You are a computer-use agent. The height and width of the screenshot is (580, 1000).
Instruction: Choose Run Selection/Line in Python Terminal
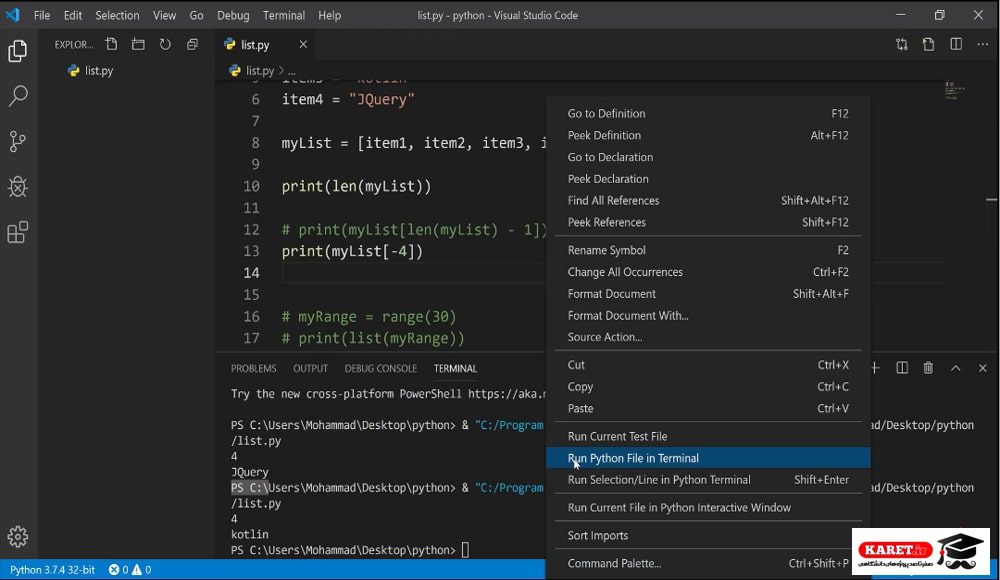coord(708,480)
